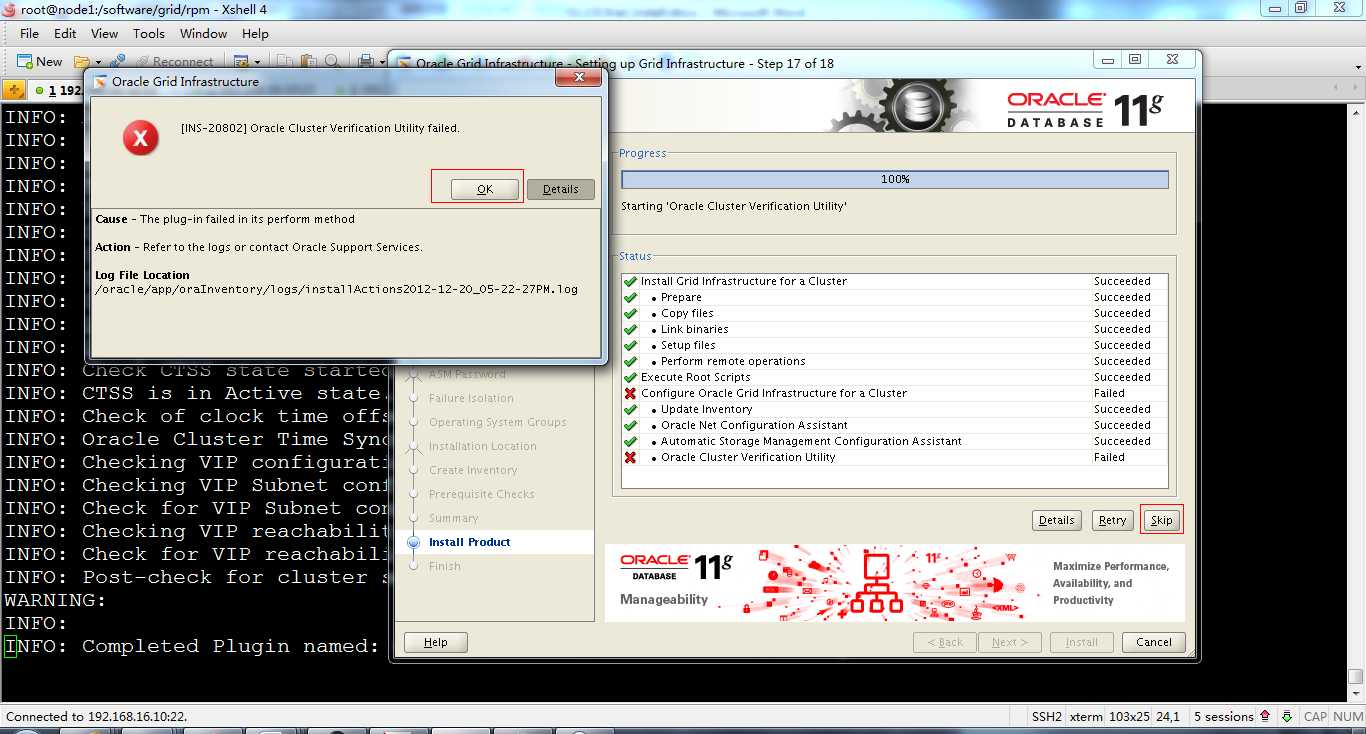Click the 103x25 terminal size in status bar
The image size is (1366, 734).
[x=1131, y=716]
